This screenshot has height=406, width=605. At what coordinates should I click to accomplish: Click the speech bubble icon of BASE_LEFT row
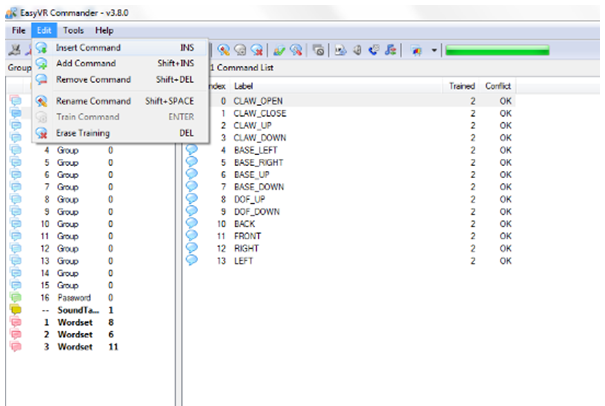point(192,149)
